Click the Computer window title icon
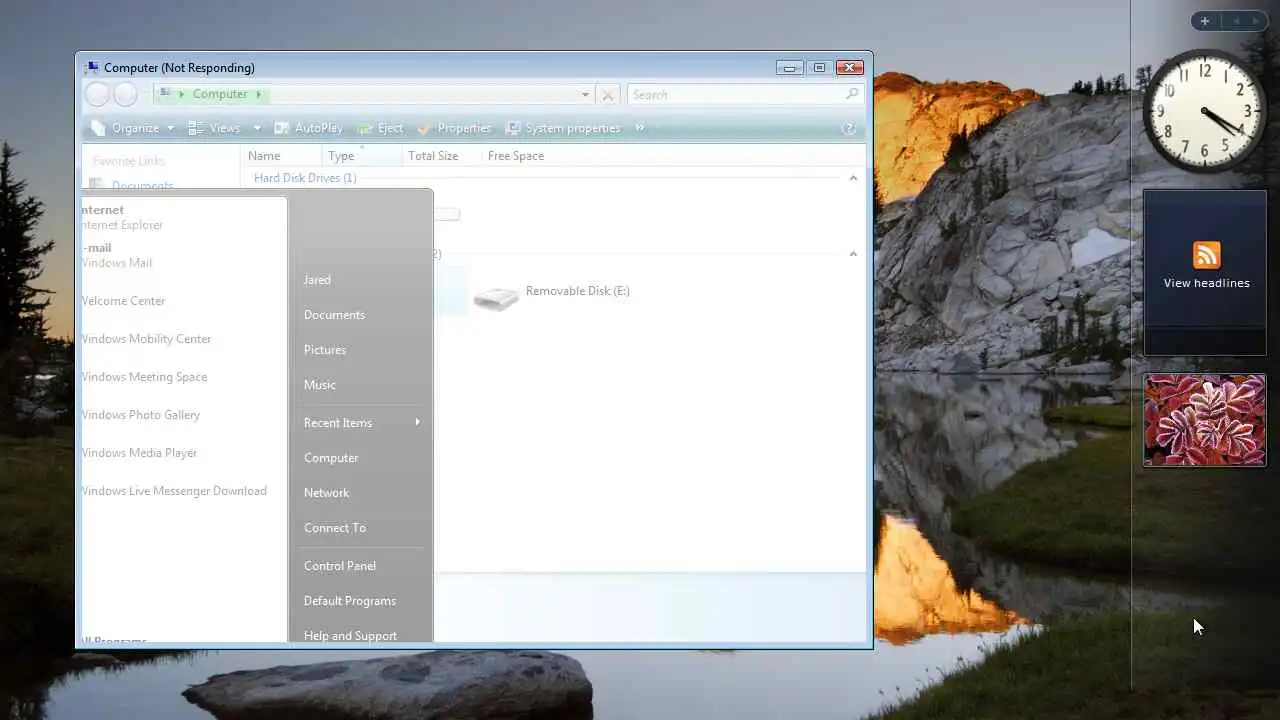The width and height of the screenshot is (1280, 720). pyautogui.click(x=92, y=68)
